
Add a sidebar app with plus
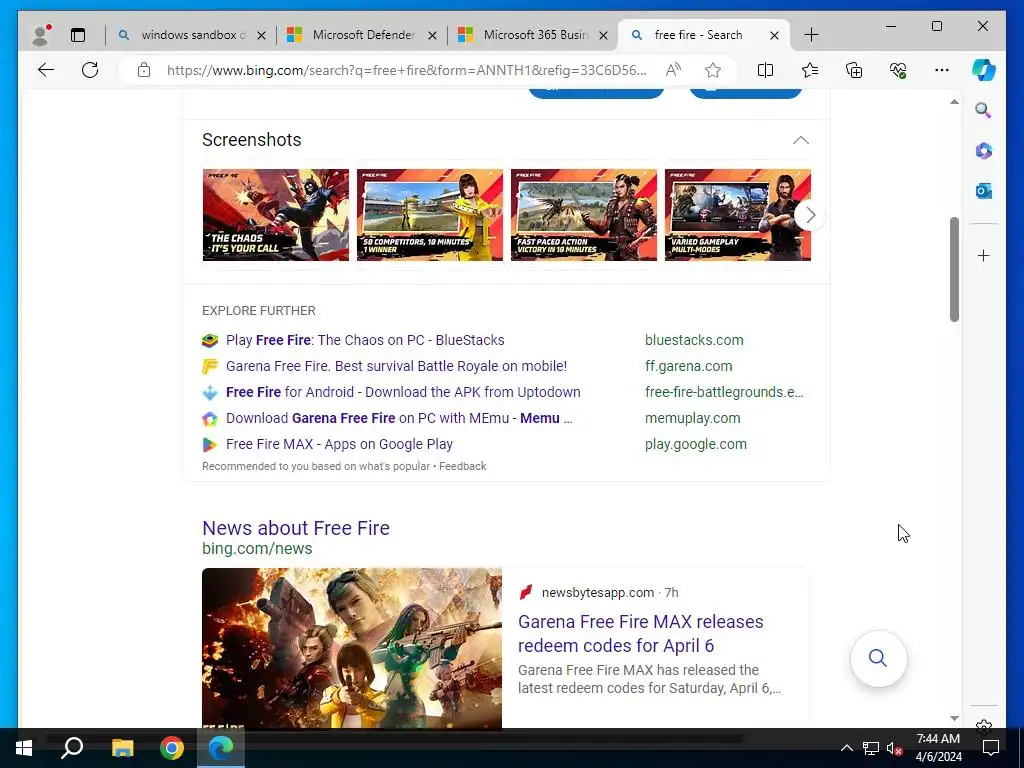coord(984,255)
